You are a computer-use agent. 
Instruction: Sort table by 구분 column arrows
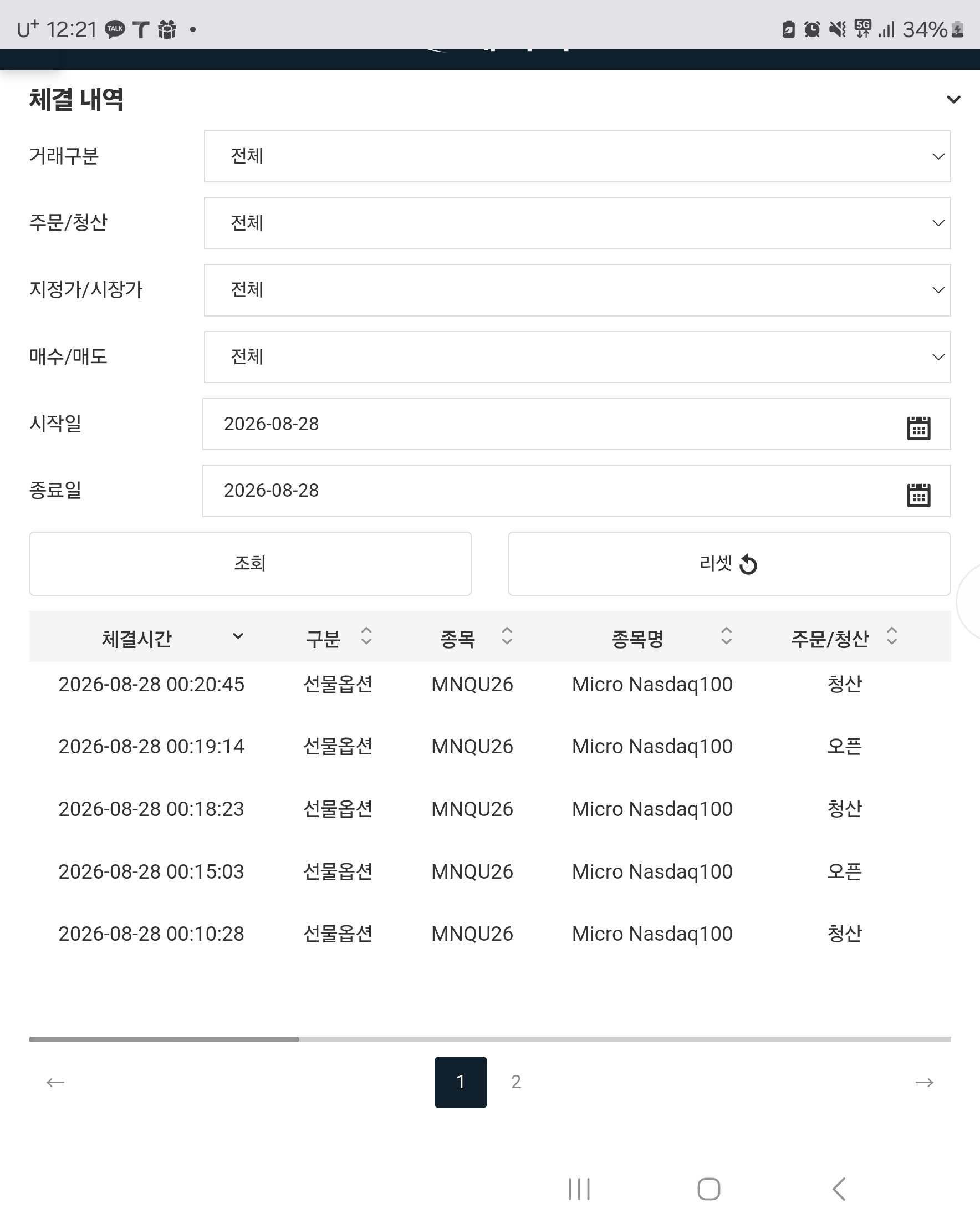pos(366,636)
